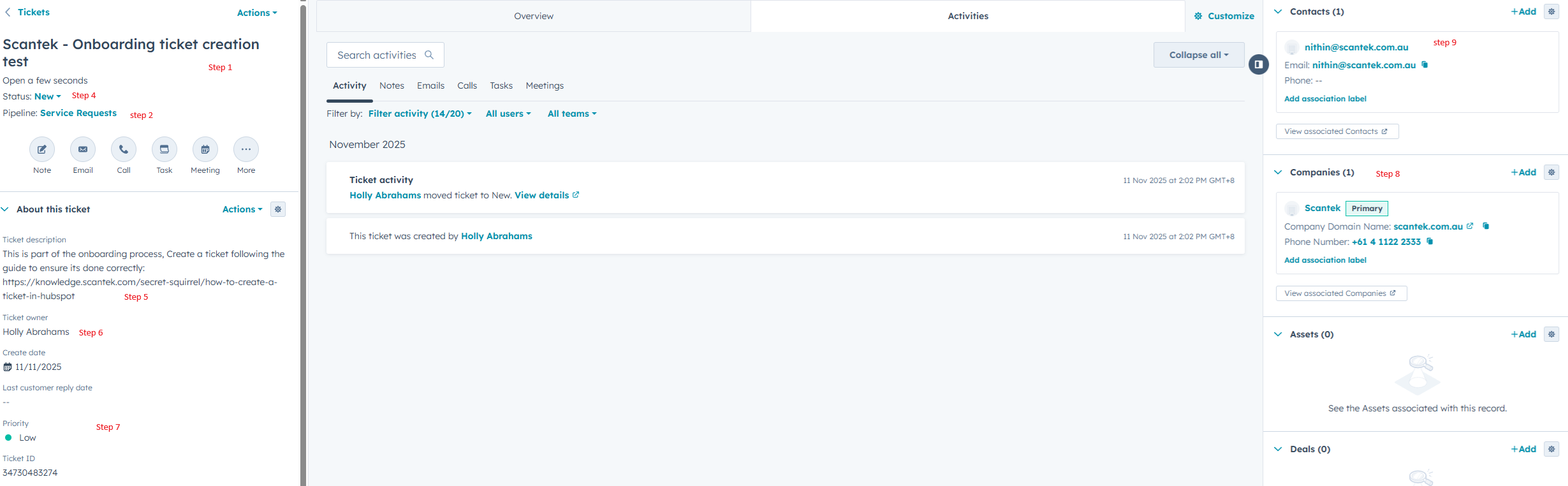The image size is (1568, 486).
Task: Click the gear icon in the Contacts panel
Action: (x=1551, y=11)
